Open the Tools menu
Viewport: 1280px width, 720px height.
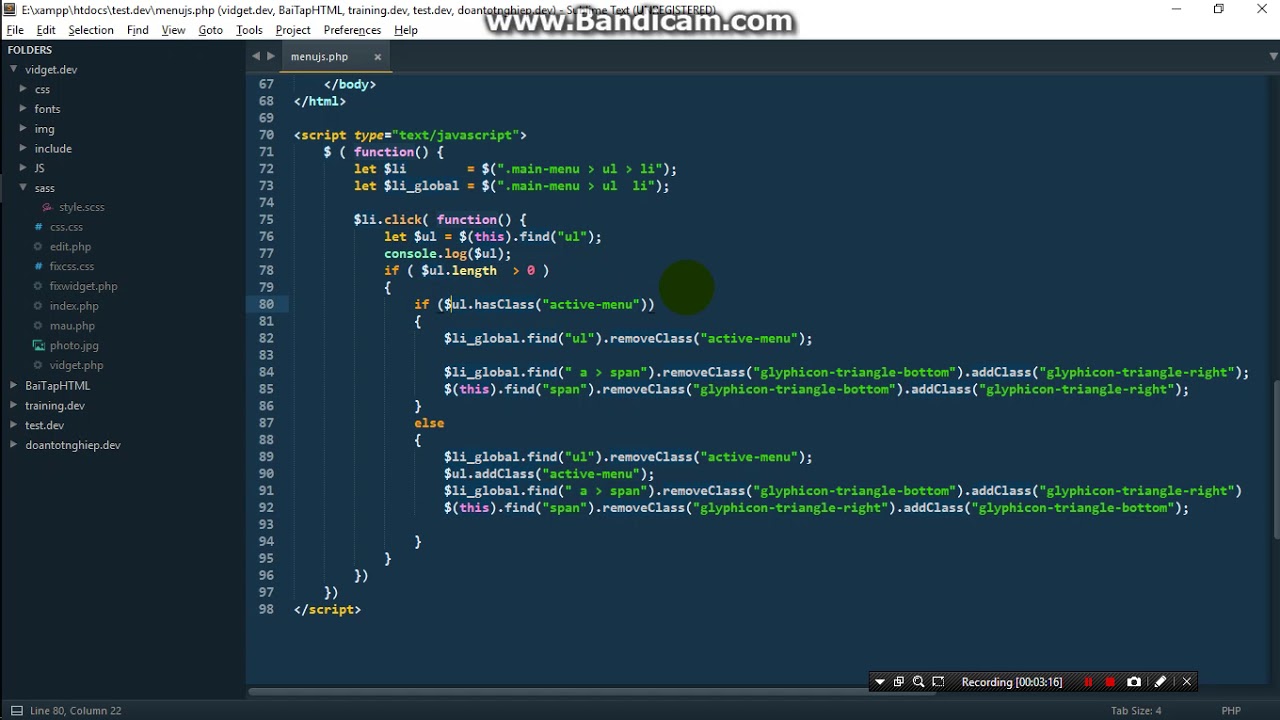tap(249, 30)
